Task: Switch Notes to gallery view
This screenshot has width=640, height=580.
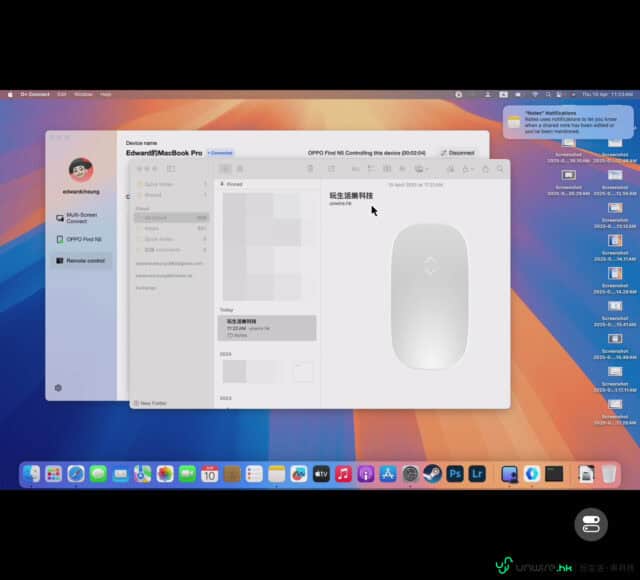Action: coord(240,169)
